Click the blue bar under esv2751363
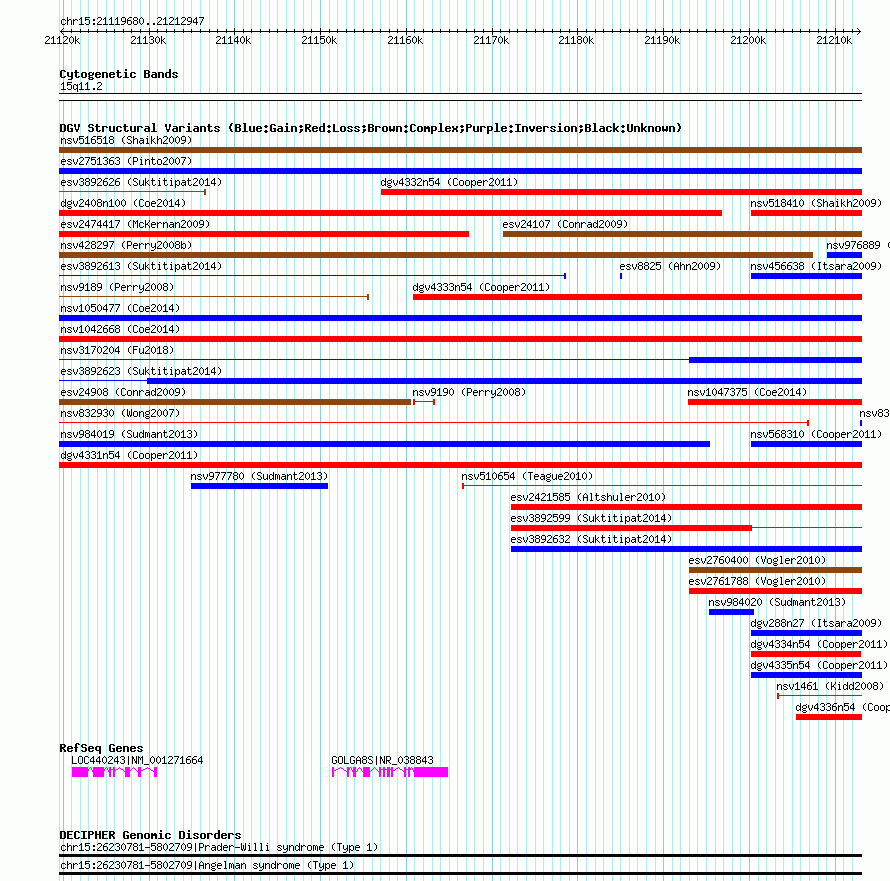 [x=460, y=171]
